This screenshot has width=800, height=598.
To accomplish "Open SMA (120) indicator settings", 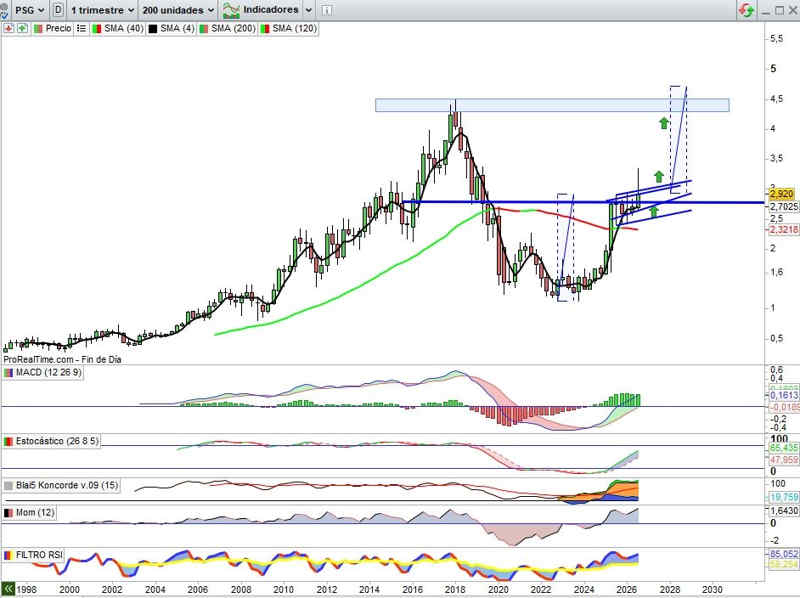I will tap(294, 29).
